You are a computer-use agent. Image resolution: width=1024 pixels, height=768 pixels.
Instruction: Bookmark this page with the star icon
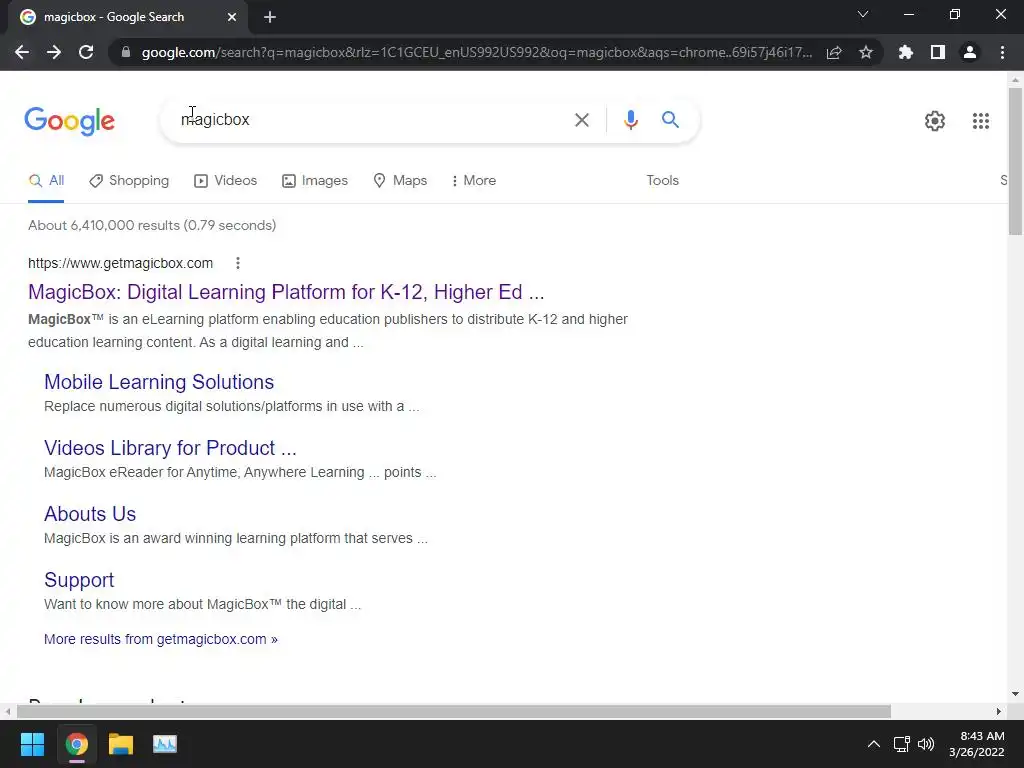pyautogui.click(x=866, y=52)
